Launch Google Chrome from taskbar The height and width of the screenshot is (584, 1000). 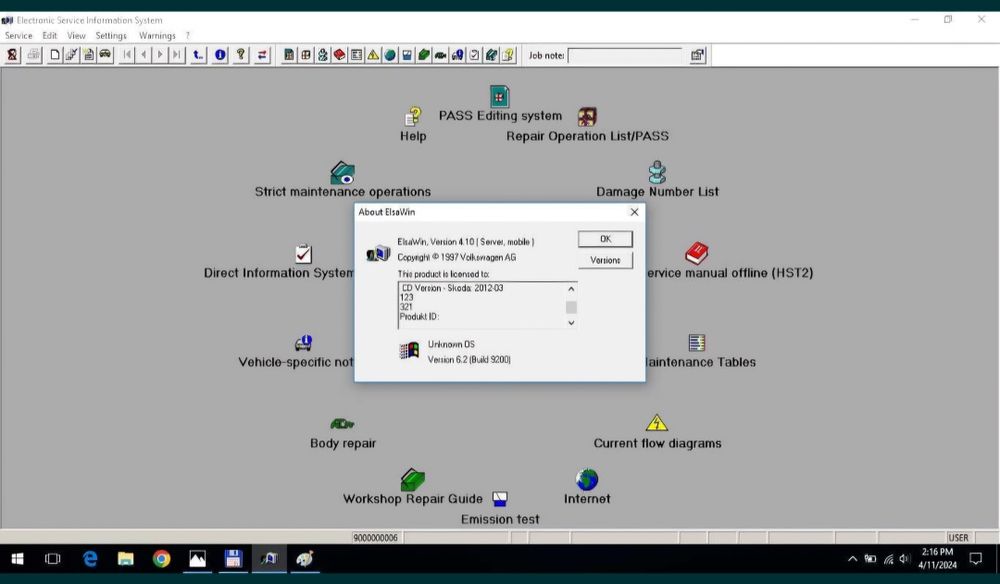pyautogui.click(x=161, y=559)
